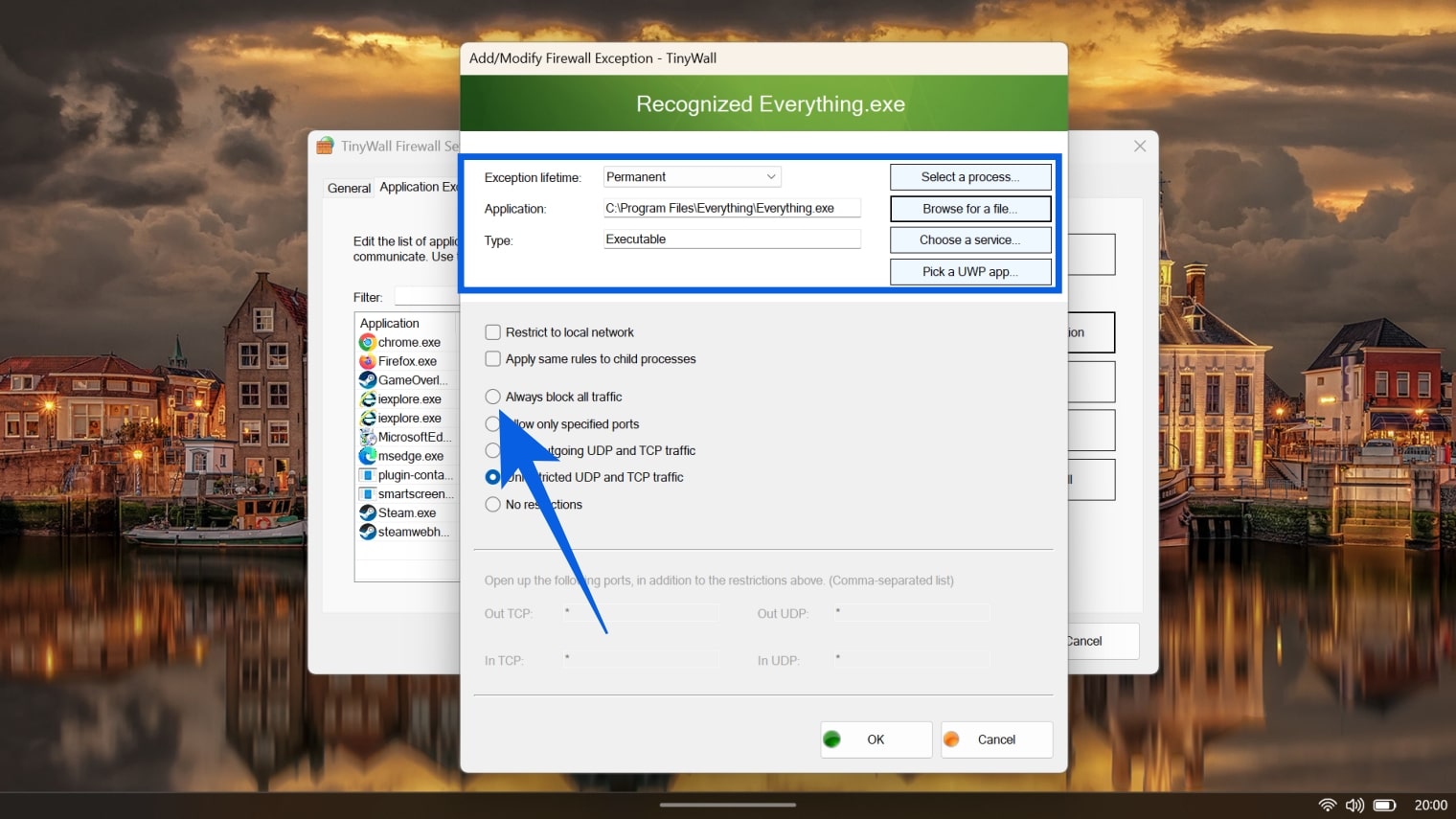Click the Type field showing Executable
The image size is (1456, 819).
(x=732, y=239)
